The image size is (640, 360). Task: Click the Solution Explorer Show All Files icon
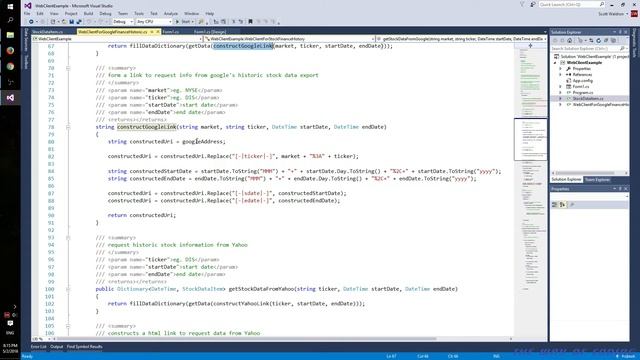click(x=613, y=40)
